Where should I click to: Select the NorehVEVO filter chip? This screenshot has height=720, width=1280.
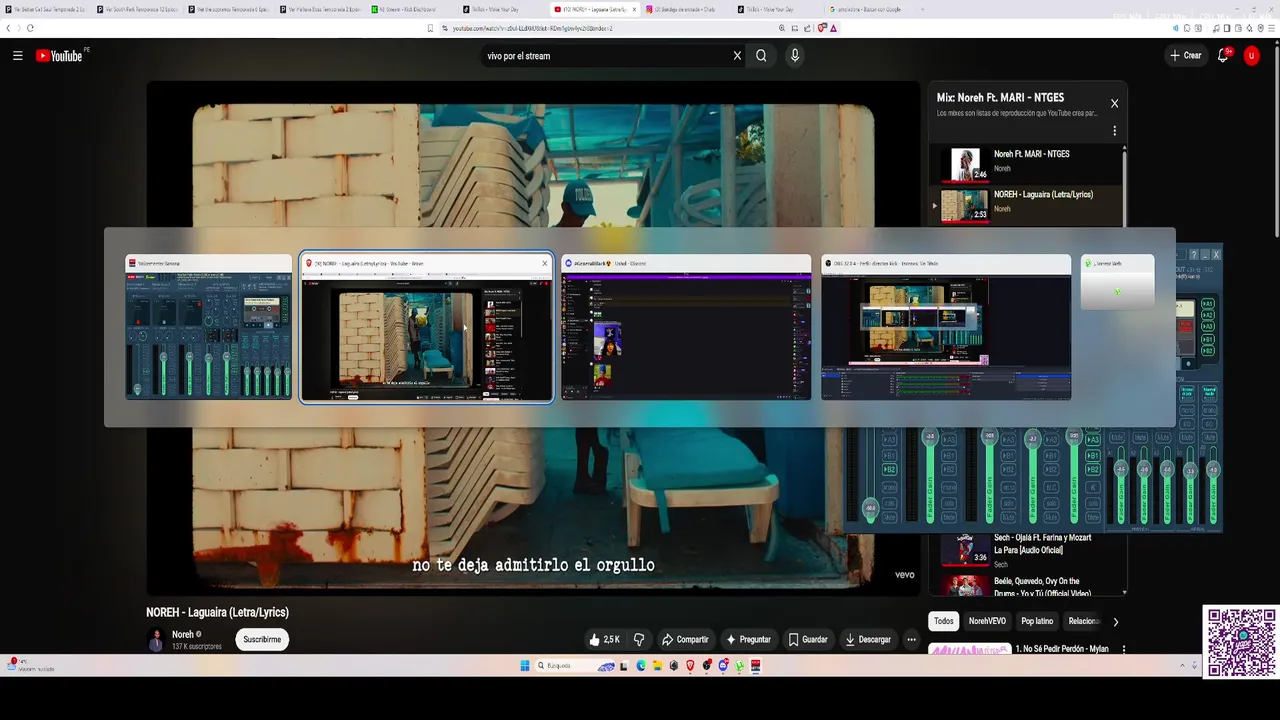(x=987, y=621)
